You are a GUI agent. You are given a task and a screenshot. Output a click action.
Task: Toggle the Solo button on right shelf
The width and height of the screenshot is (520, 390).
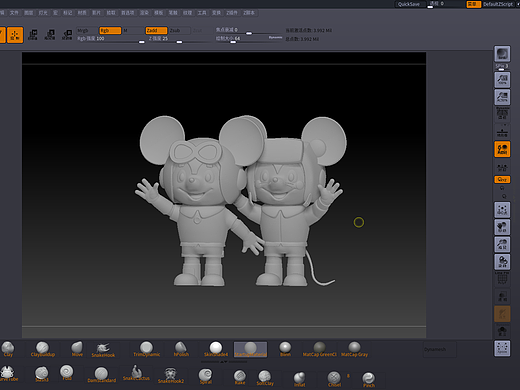tap(502, 331)
